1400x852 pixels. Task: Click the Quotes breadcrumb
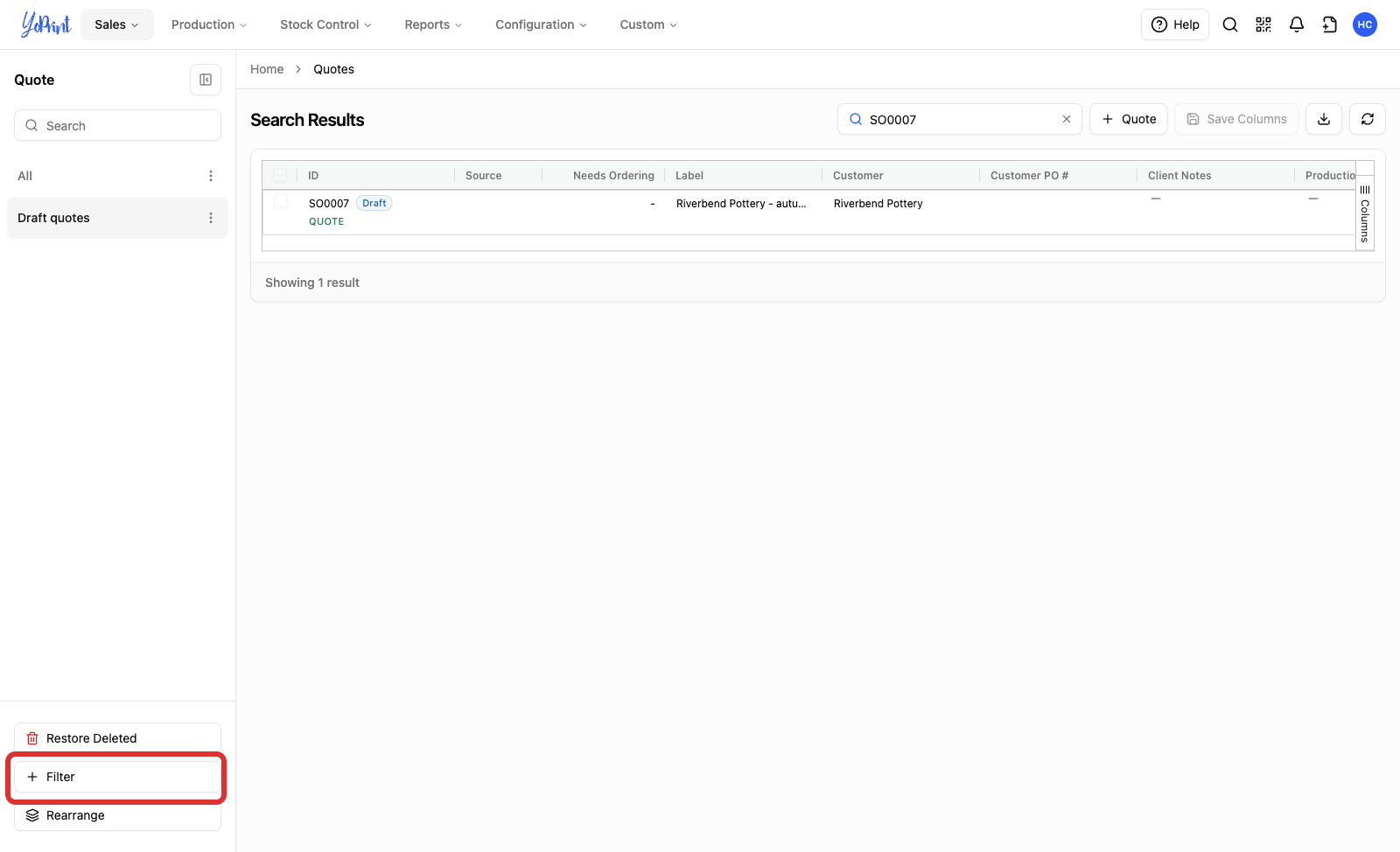pyautogui.click(x=334, y=69)
